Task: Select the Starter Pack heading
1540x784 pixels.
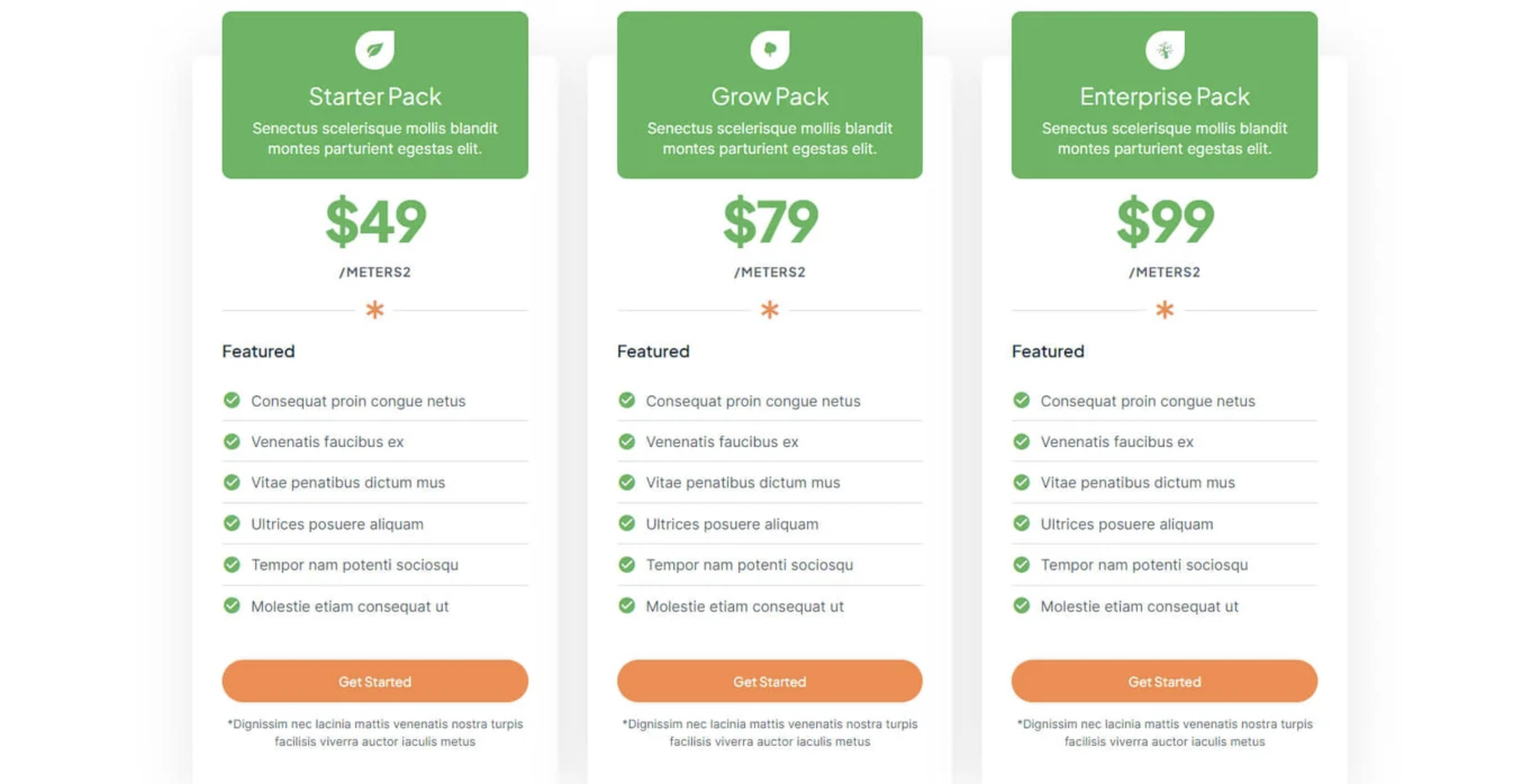Action: click(375, 97)
